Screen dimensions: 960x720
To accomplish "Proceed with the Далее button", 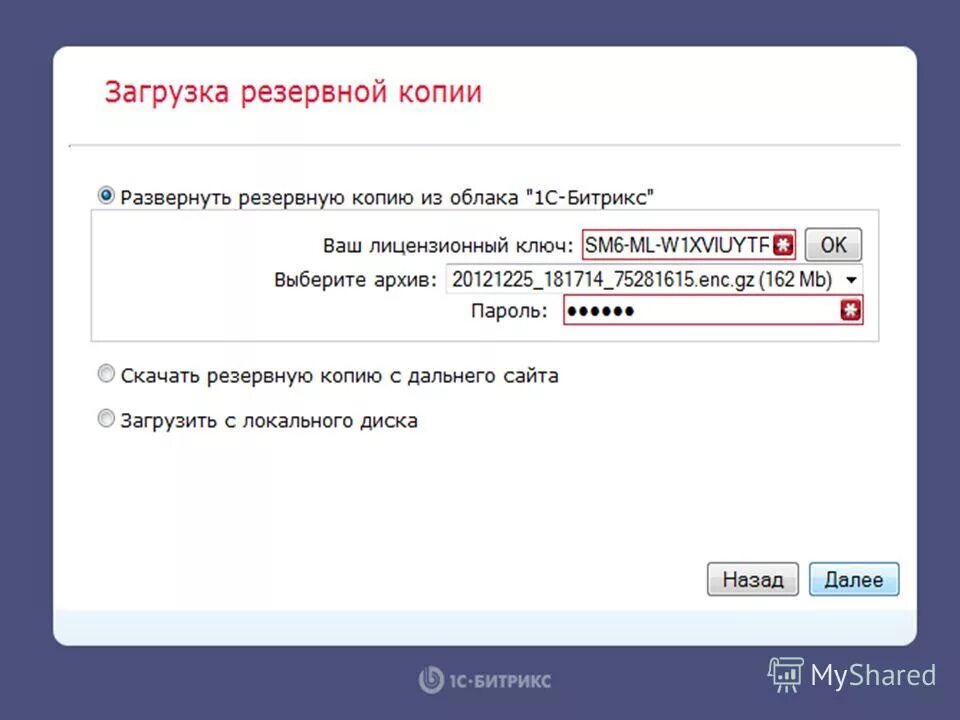I will [854, 579].
